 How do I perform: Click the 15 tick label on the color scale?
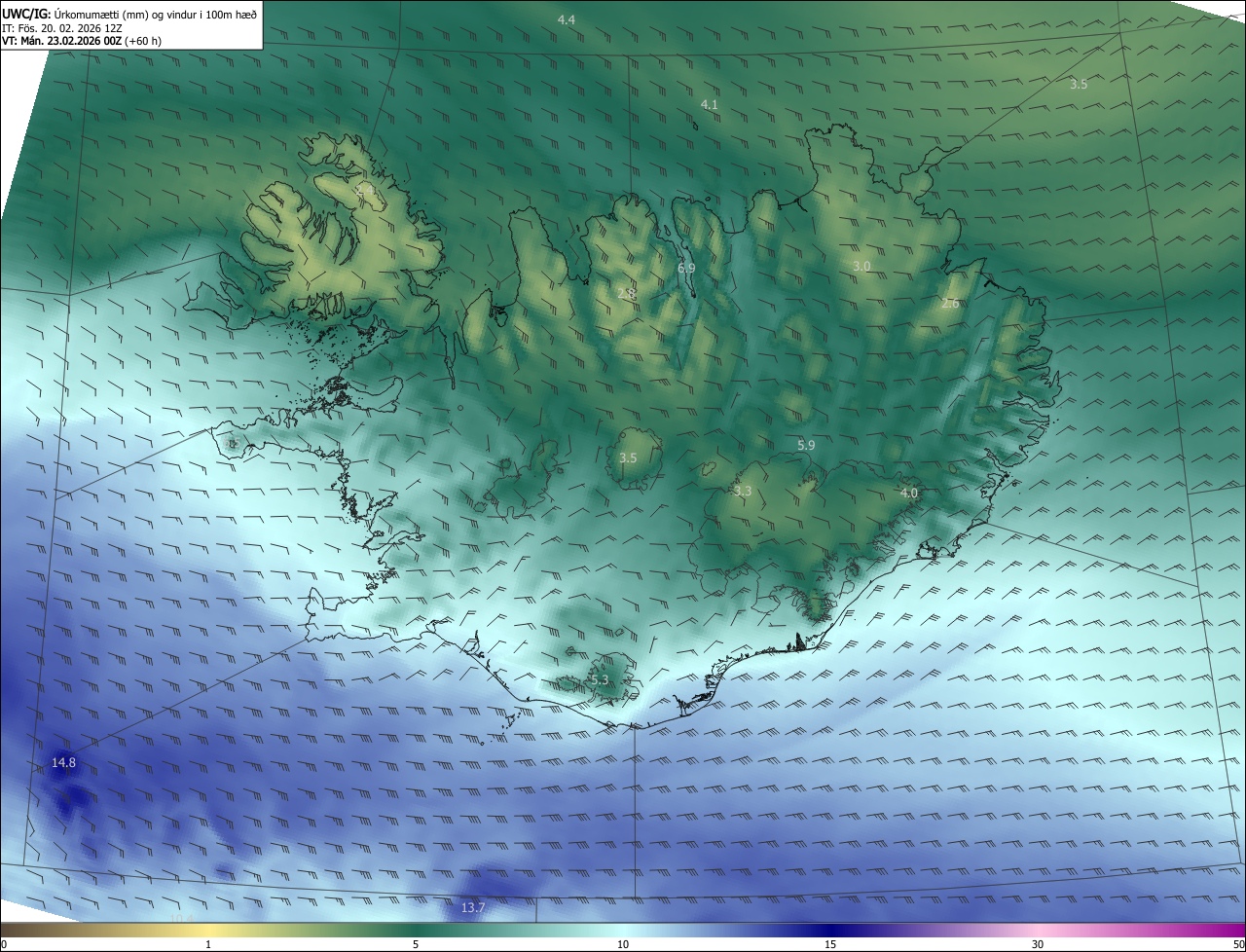[830, 944]
